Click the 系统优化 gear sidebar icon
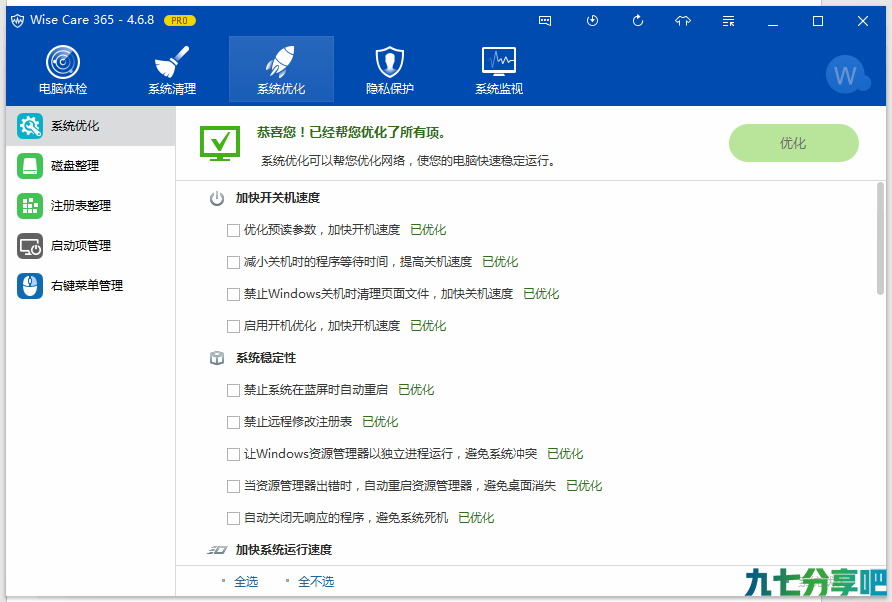 pyautogui.click(x=30, y=126)
